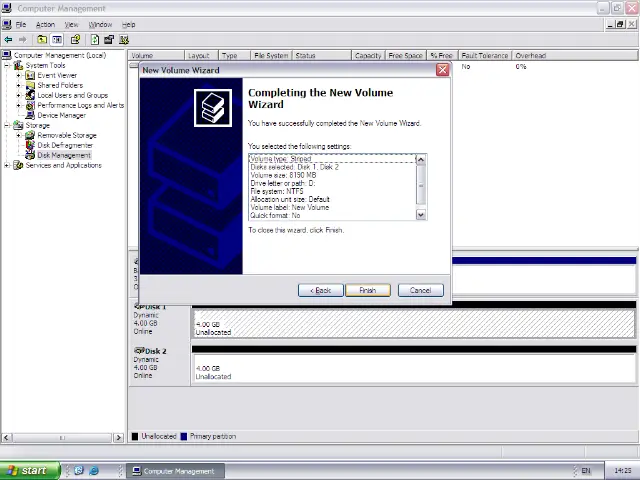This screenshot has width=640, height=480.
Task: Click the Up one level toolbar icon
Action: (42, 40)
